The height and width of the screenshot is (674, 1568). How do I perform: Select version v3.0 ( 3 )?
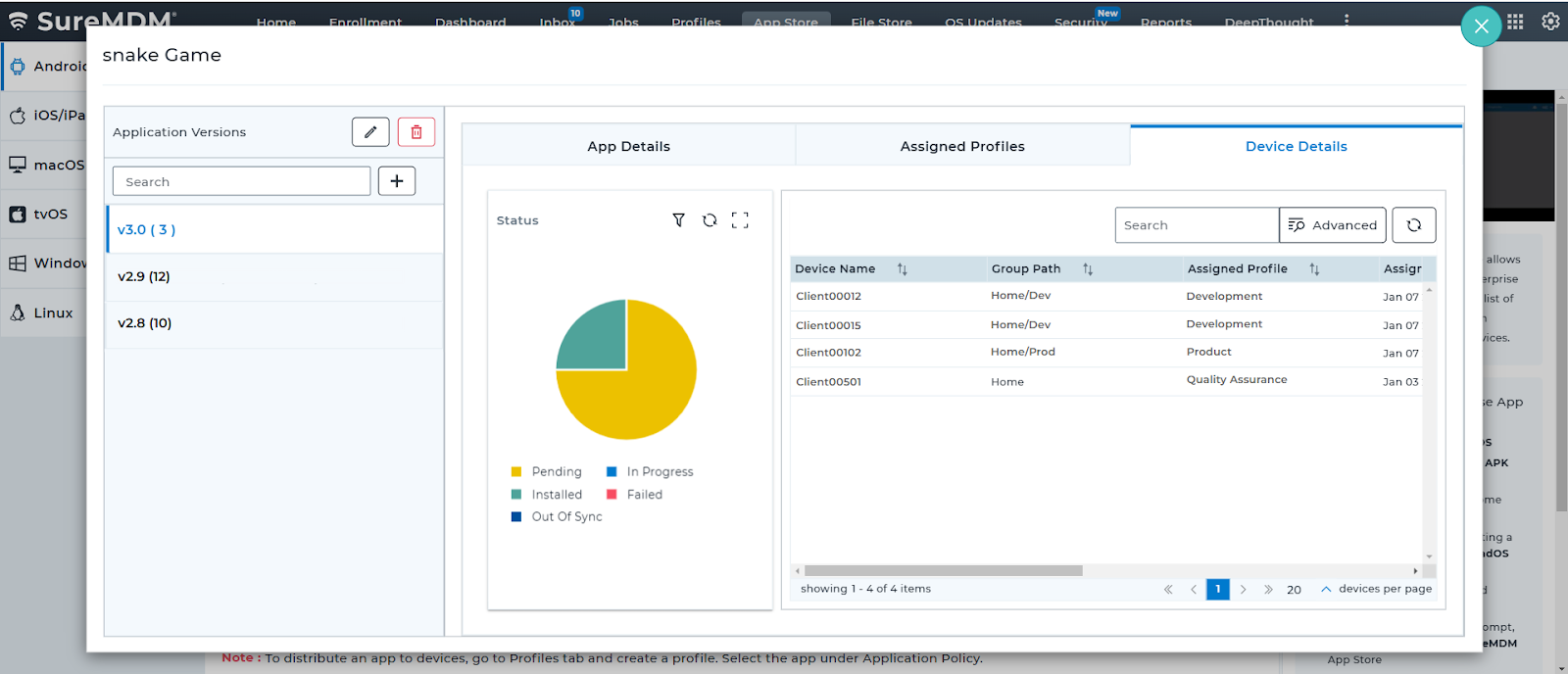tap(274, 229)
